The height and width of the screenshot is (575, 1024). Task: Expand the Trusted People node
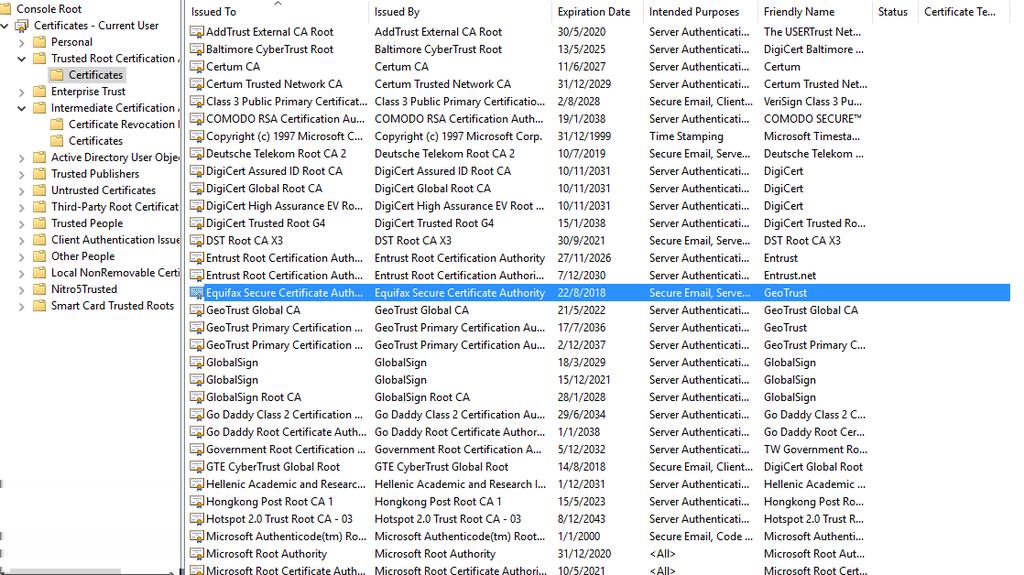pos(22,223)
